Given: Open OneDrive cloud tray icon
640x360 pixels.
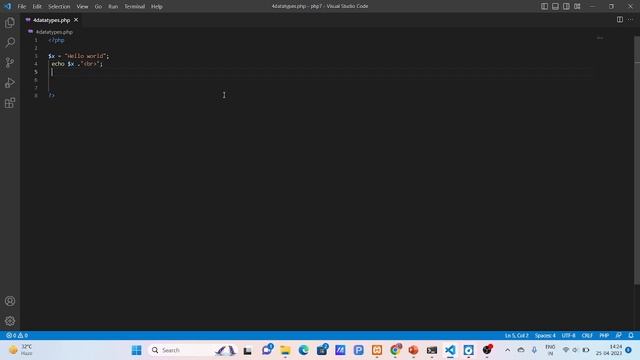Looking at the screenshot, I should point(521,350).
